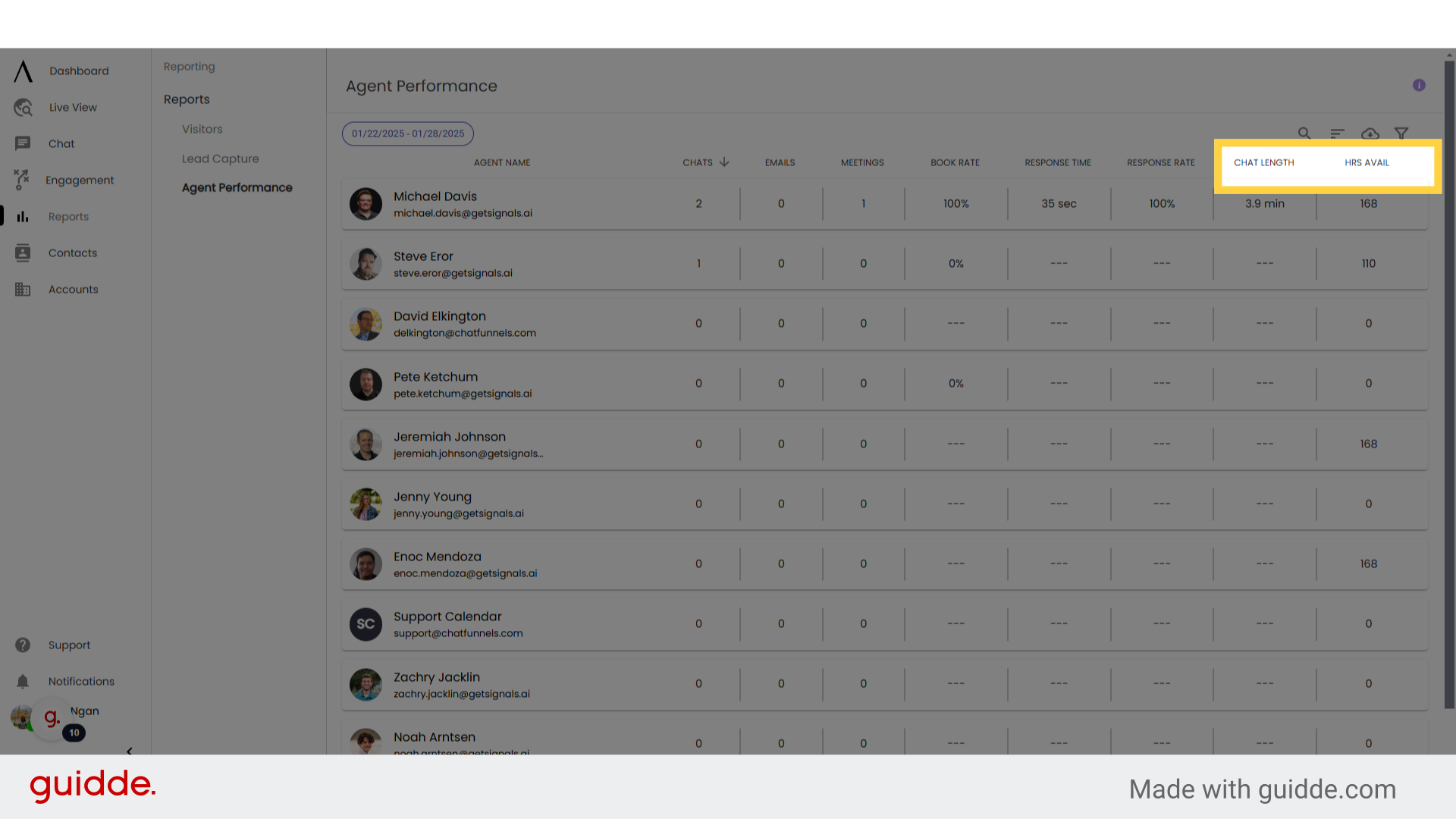Click the Reports section heading
Viewport: 1456px width, 819px height.
(x=187, y=99)
